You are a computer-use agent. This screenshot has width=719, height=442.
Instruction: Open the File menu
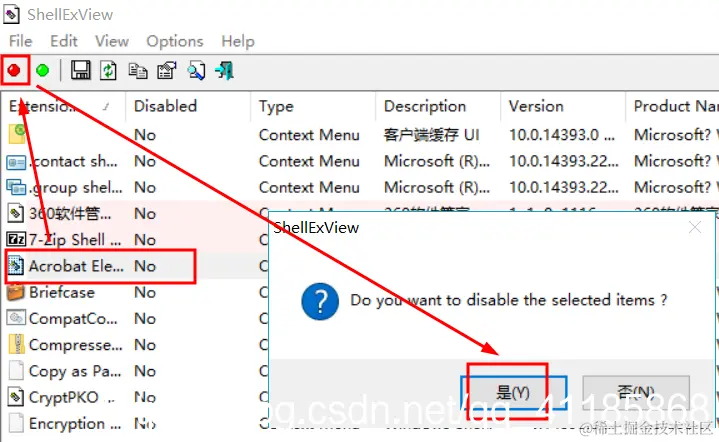click(x=21, y=41)
